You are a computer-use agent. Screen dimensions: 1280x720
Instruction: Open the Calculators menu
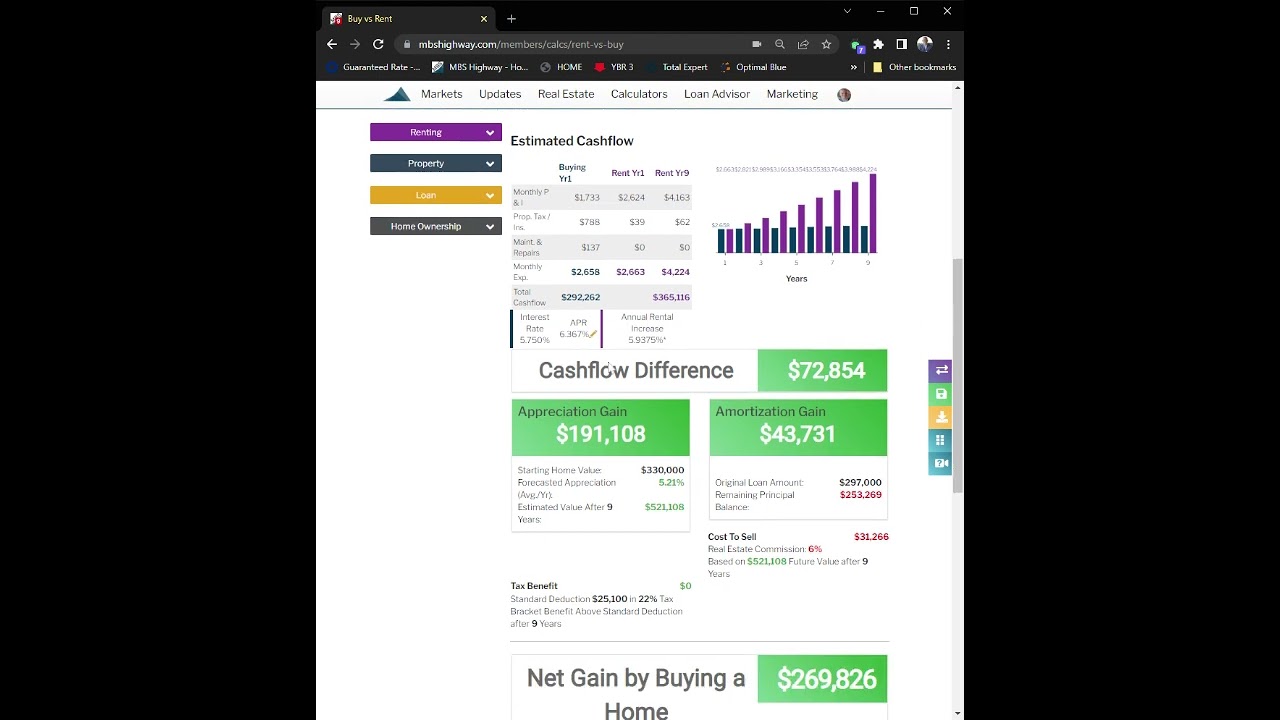pos(639,94)
